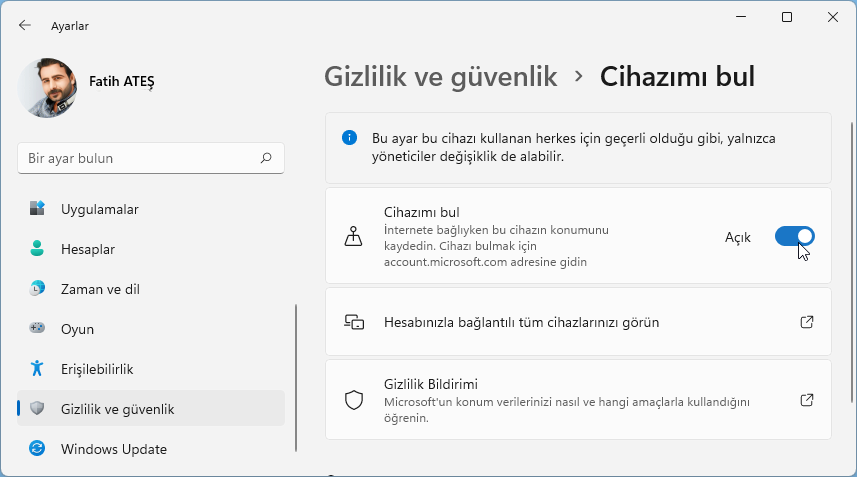Open Gizlilik Bildirimi external link icon

[x=807, y=400]
